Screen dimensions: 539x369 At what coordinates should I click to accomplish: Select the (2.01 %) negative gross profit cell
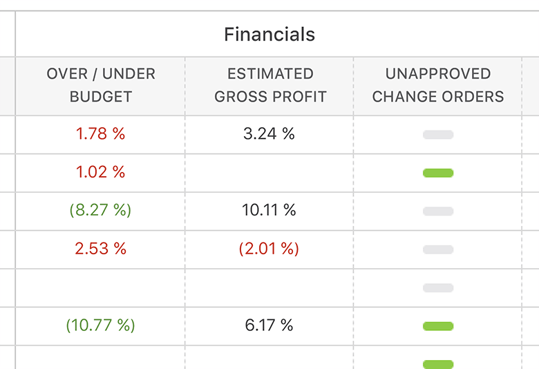(x=269, y=249)
